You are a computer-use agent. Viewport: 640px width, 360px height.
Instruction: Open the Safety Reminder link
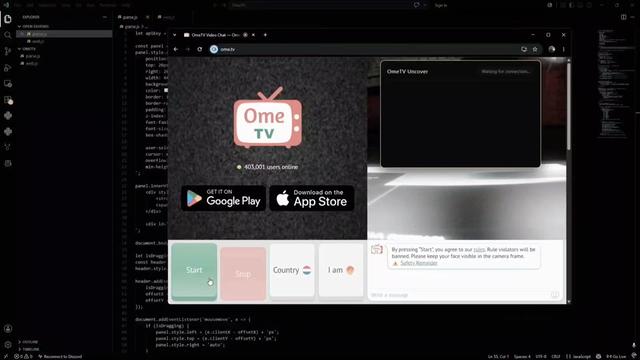pos(419,263)
